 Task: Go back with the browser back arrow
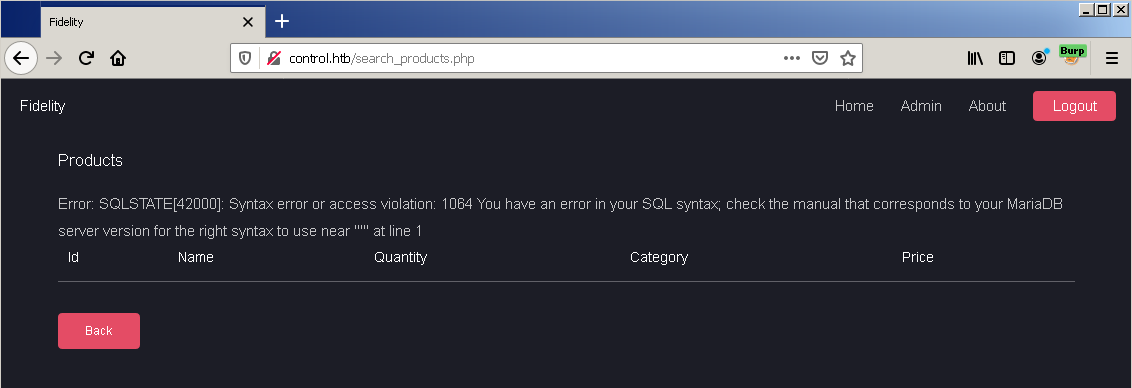click(21, 59)
